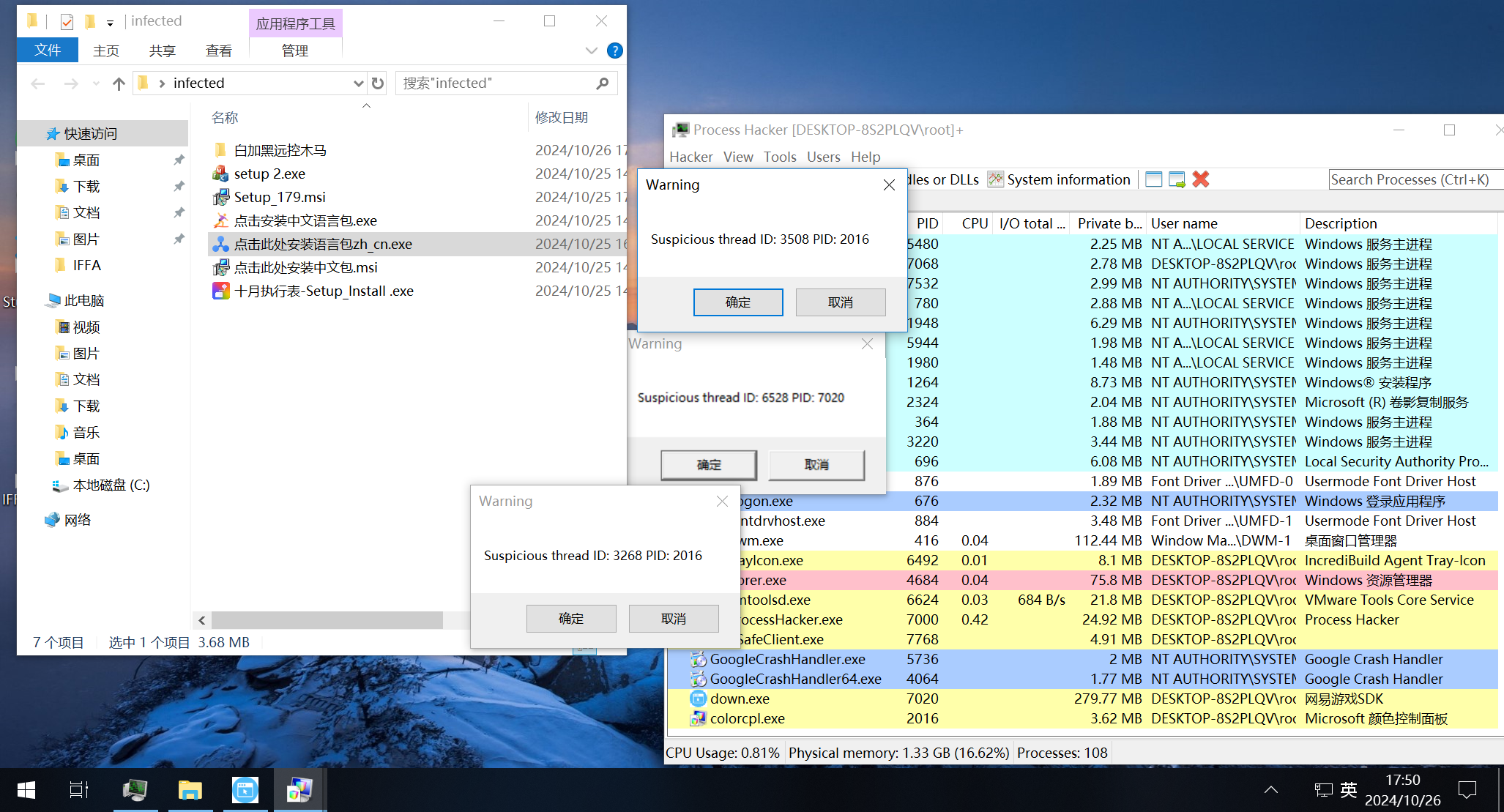Click the Find window toolbar icon
The height and width of the screenshot is (812, 1504).
pyautogui.click(x=1153, y=179)
